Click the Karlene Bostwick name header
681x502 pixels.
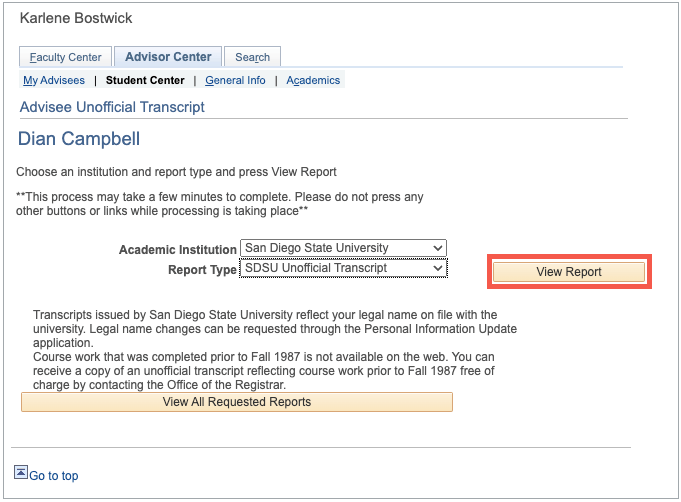[x=76, y=19]
